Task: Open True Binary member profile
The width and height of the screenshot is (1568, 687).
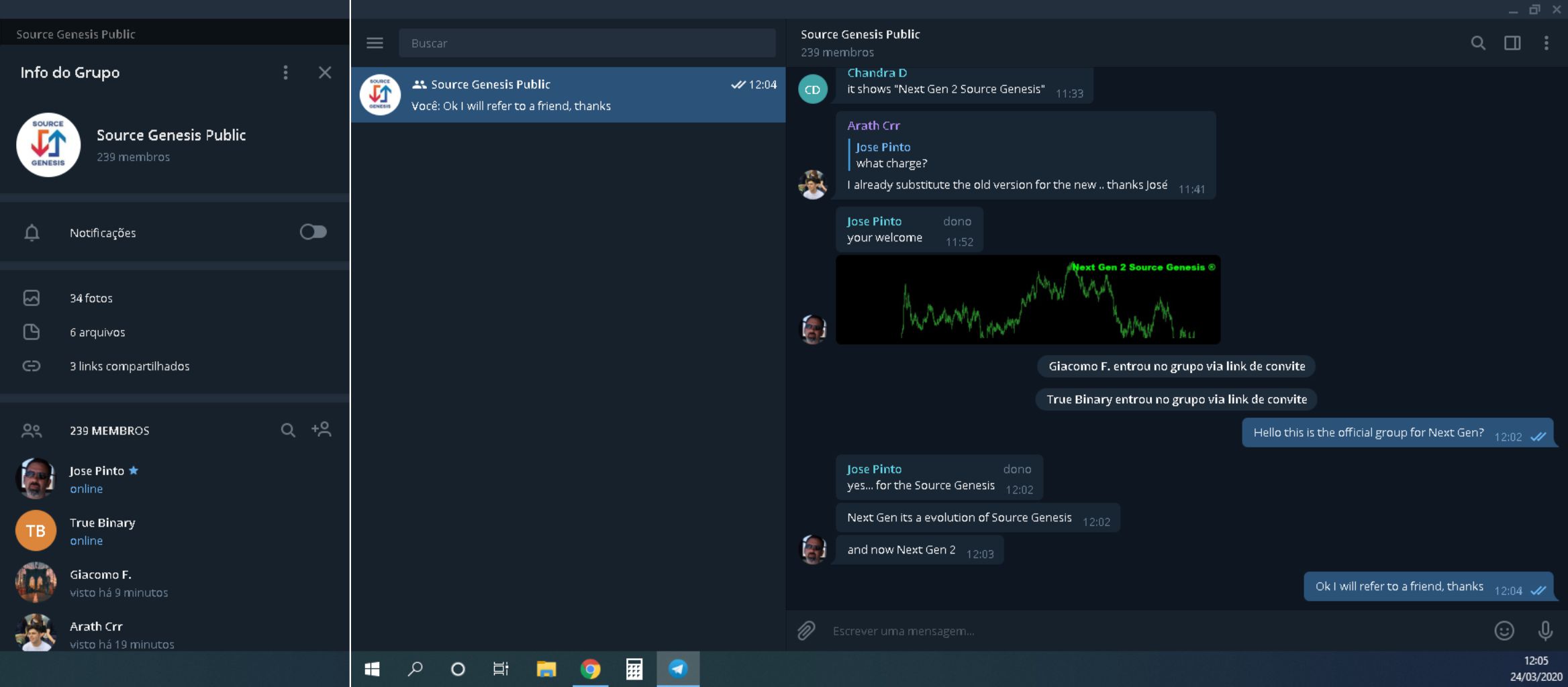Action: coord(175,531)
